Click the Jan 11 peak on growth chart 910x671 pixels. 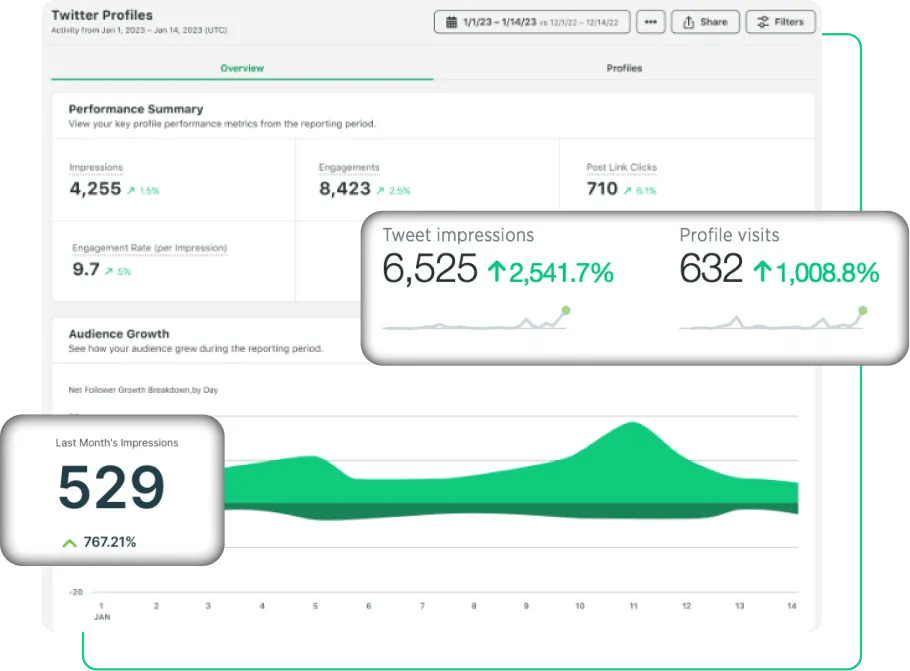point(633,425)
